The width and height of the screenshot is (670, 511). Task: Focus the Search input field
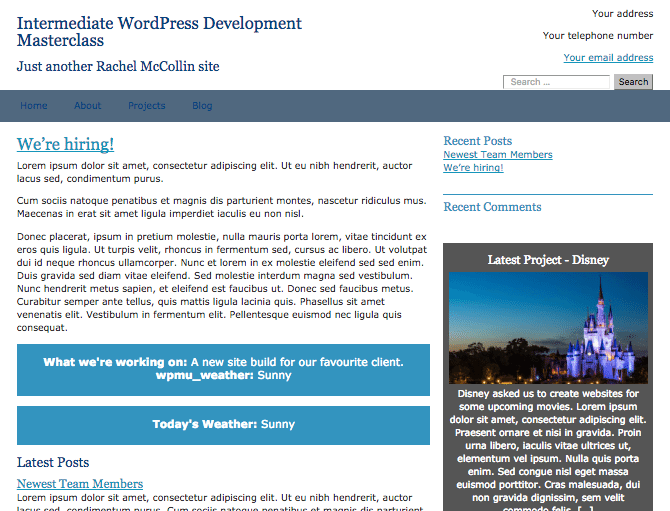point(556,82)
